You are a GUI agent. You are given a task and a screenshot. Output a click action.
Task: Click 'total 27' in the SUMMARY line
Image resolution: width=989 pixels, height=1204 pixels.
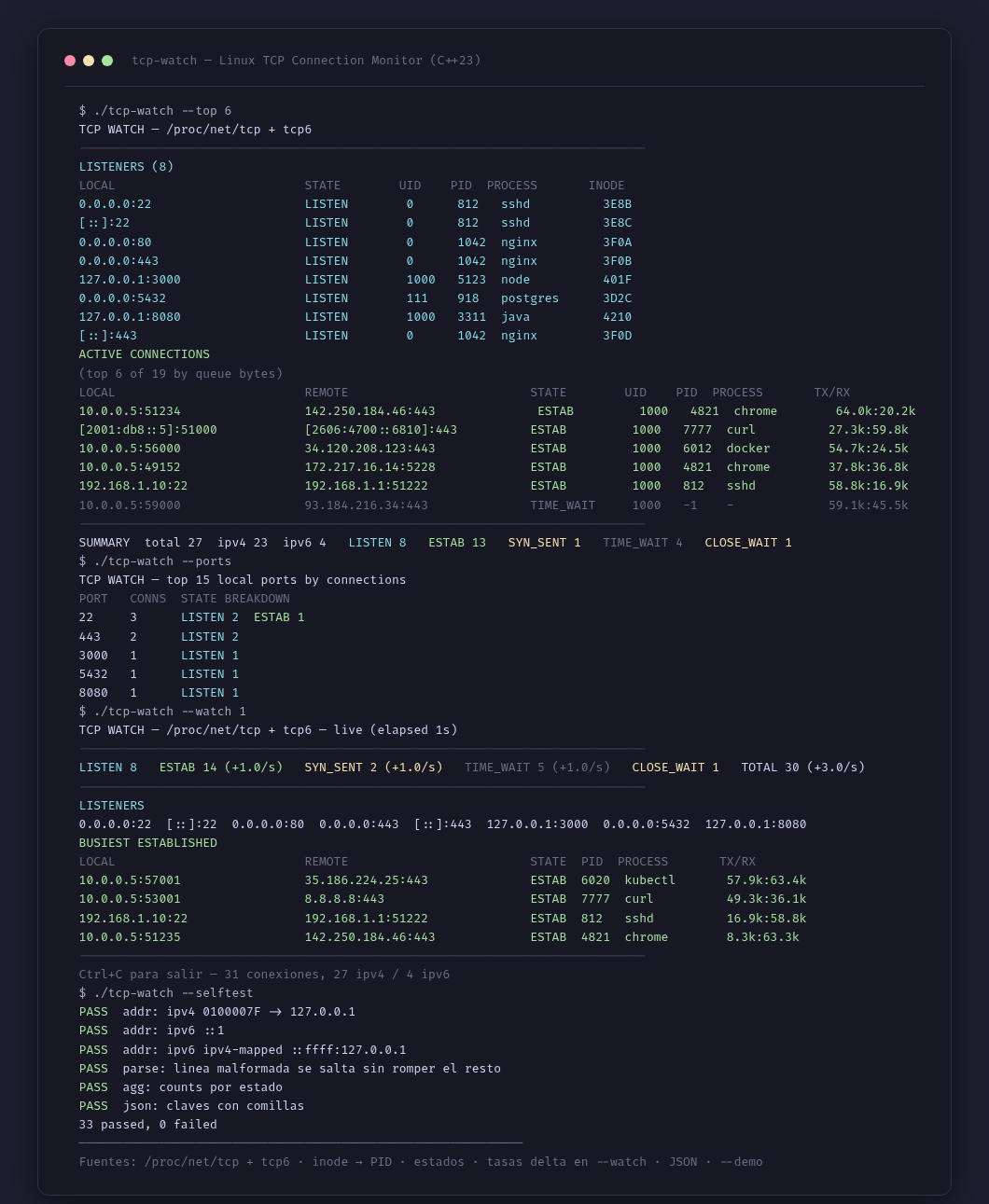pyautogui.click(x=174, y=543)
